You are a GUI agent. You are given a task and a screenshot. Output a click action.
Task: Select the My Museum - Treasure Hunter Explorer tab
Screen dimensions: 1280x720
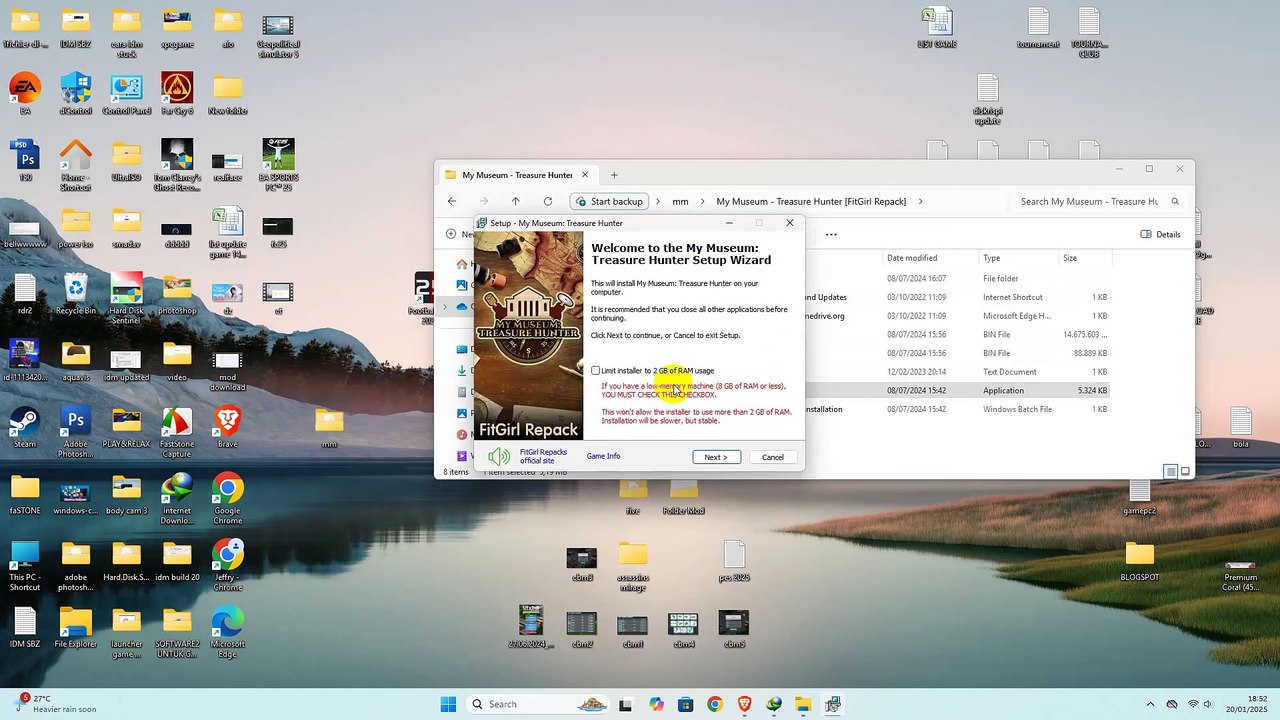tap(517, 175)
